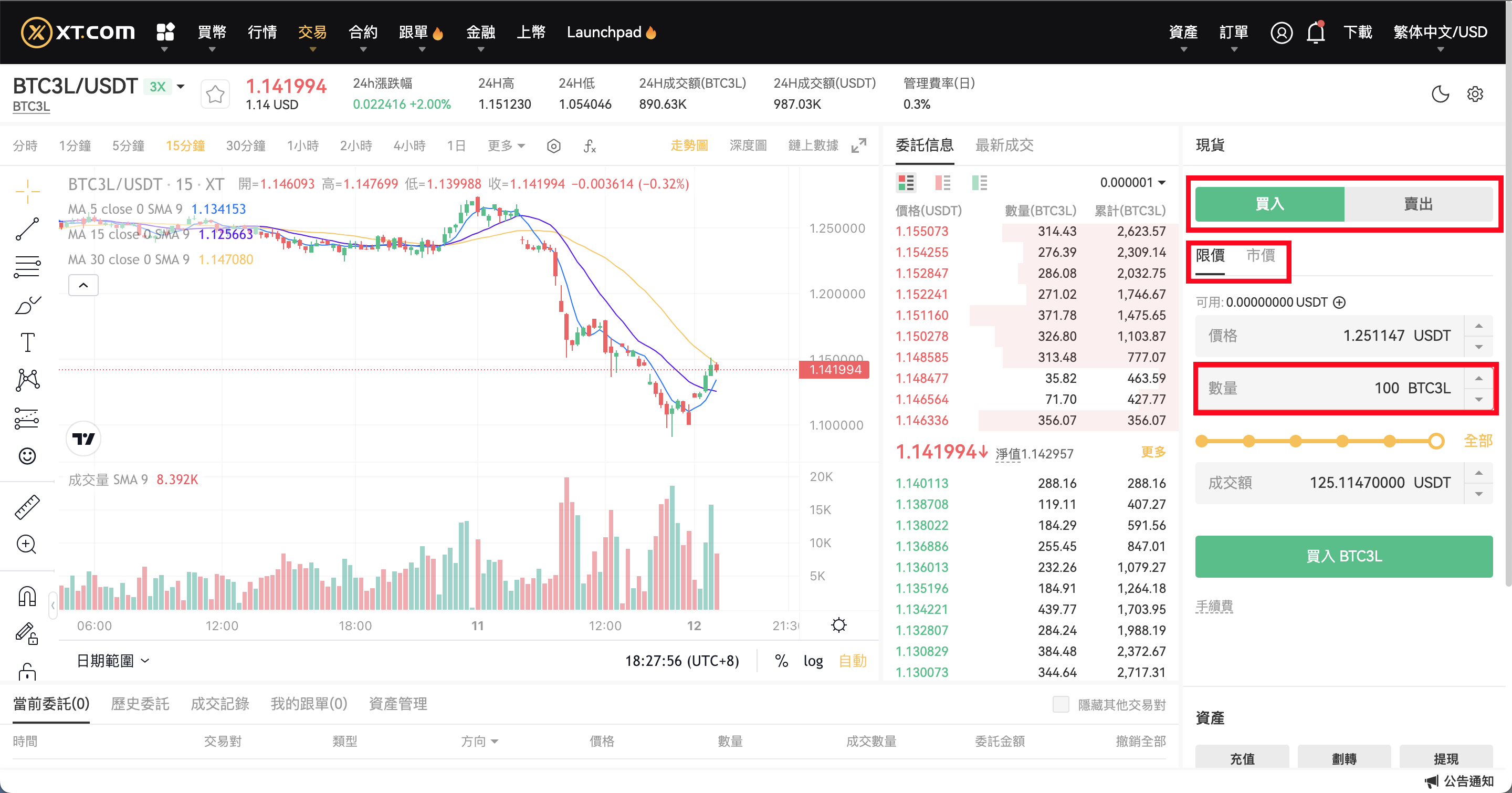Open chart settings hexagon icon
The image size is (1512, 793).
tap(553, 145)
